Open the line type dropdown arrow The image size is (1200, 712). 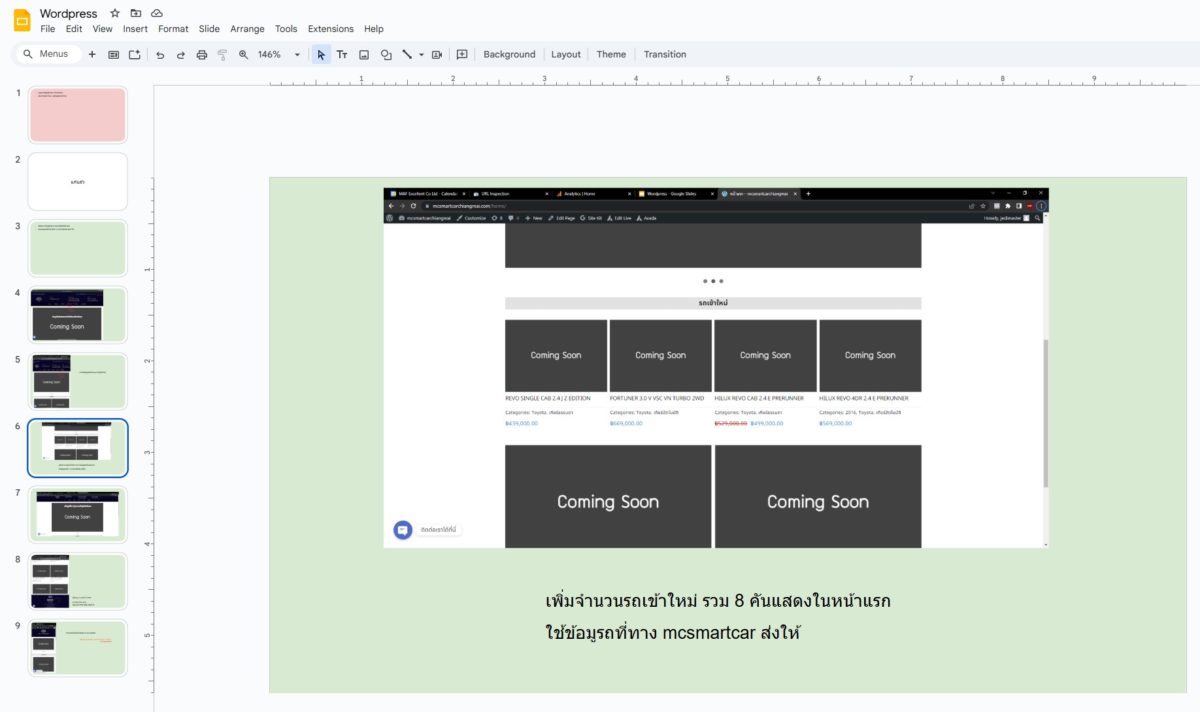[x=421, y=55]
